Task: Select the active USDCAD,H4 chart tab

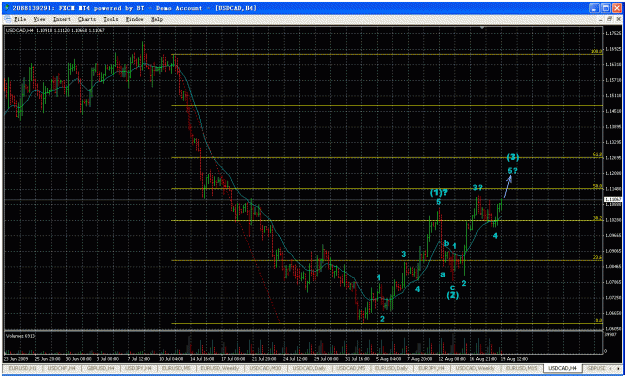Action: [563, 368]
